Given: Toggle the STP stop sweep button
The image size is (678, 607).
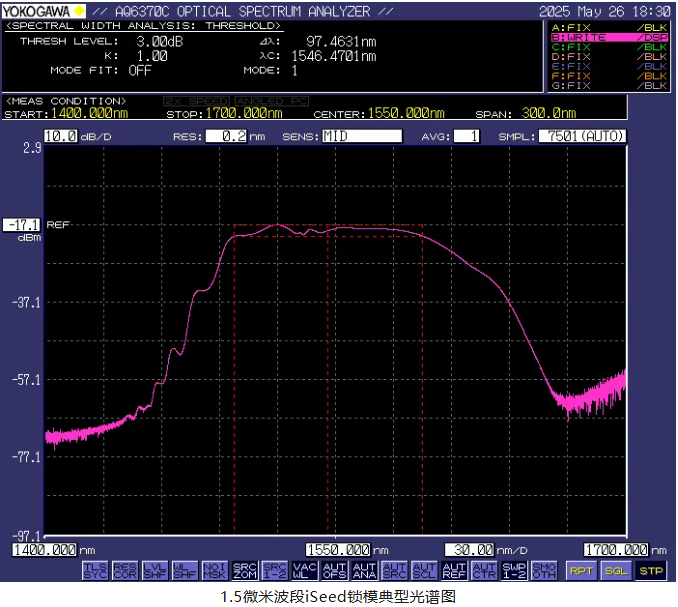Looking at the screenshot, I should point(651,570).
